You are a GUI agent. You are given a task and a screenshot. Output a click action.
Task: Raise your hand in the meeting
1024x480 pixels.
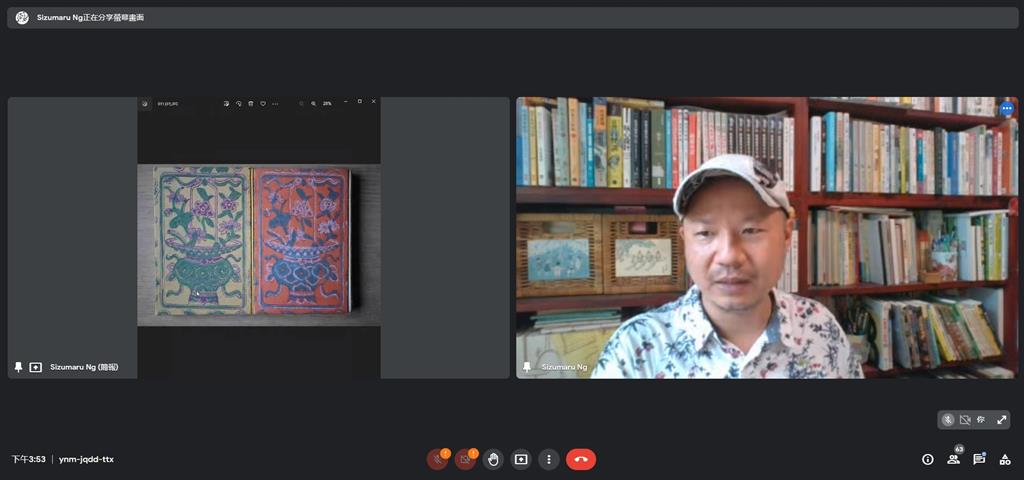coord(493,459)
